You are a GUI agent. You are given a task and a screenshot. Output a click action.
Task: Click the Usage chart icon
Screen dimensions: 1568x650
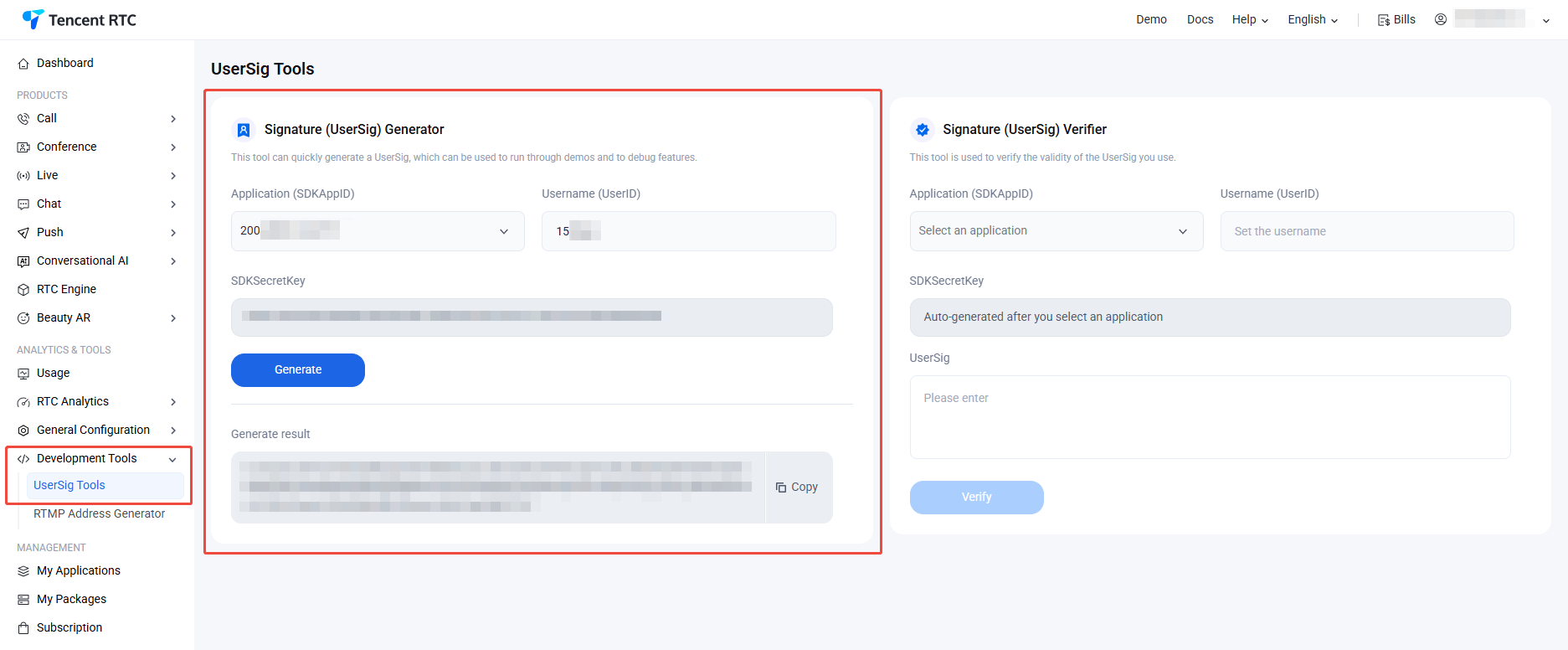click(x=23, y=374)
